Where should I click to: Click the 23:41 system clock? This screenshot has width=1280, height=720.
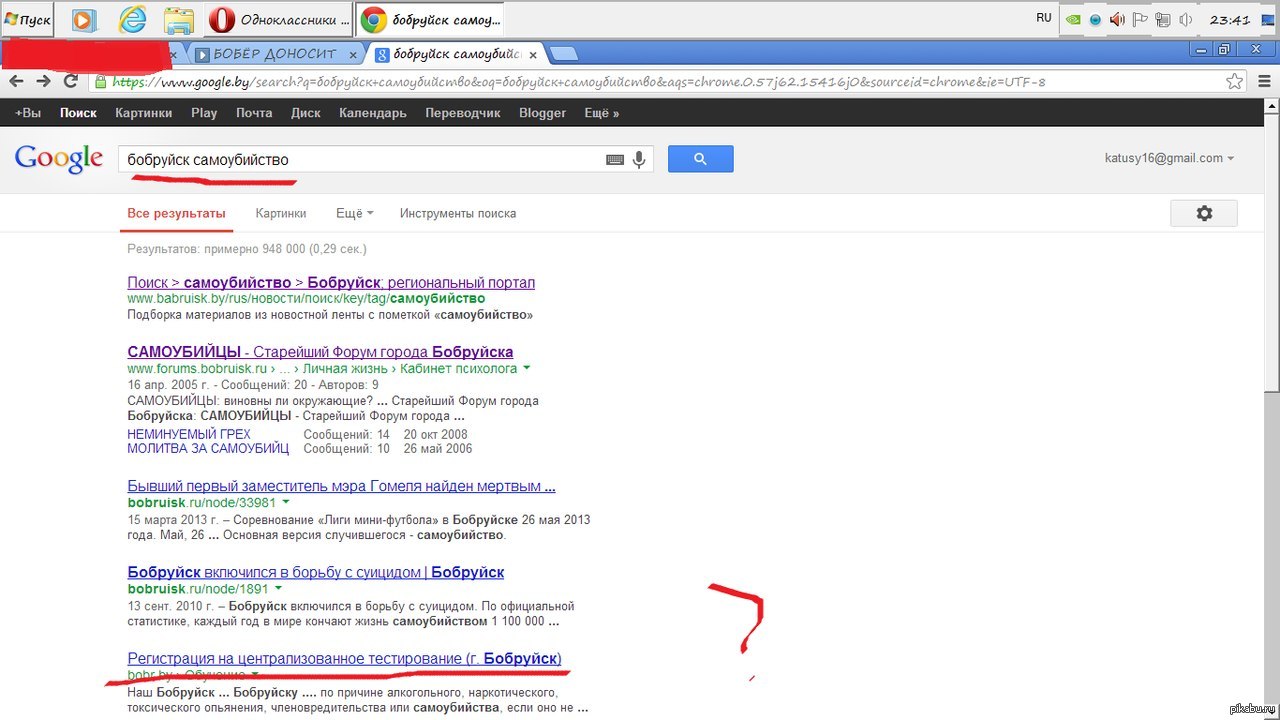tap(1229, 19)
